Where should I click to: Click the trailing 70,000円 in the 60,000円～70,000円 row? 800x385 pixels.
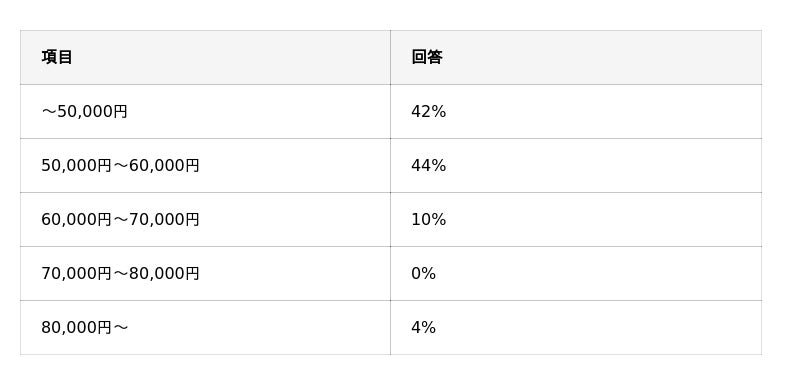pyautogui.click(x=164, y=220)
